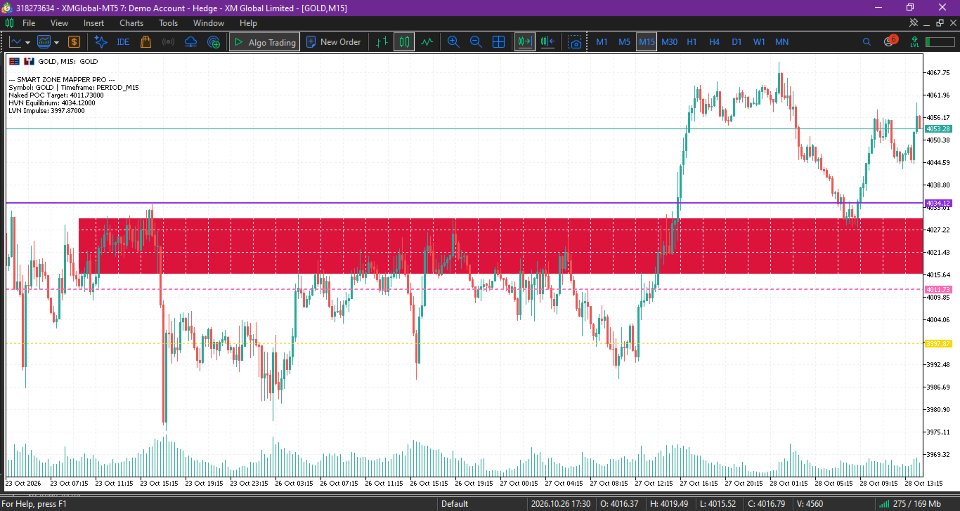This screenshot has height=511, width=960.
Task: Click the pin icon in menu bar
Action: coord(913,23)
